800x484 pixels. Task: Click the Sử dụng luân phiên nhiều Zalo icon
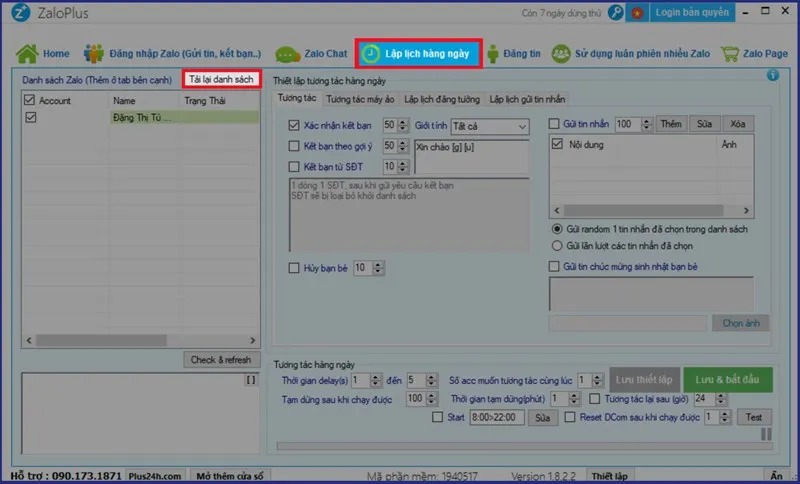[x=560, y=53]
